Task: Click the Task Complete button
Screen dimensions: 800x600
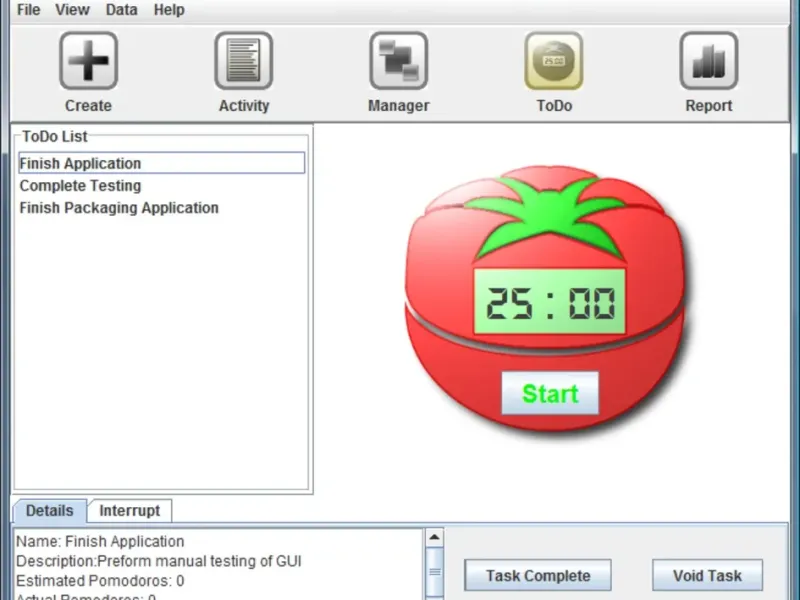Action: (538, 576)
